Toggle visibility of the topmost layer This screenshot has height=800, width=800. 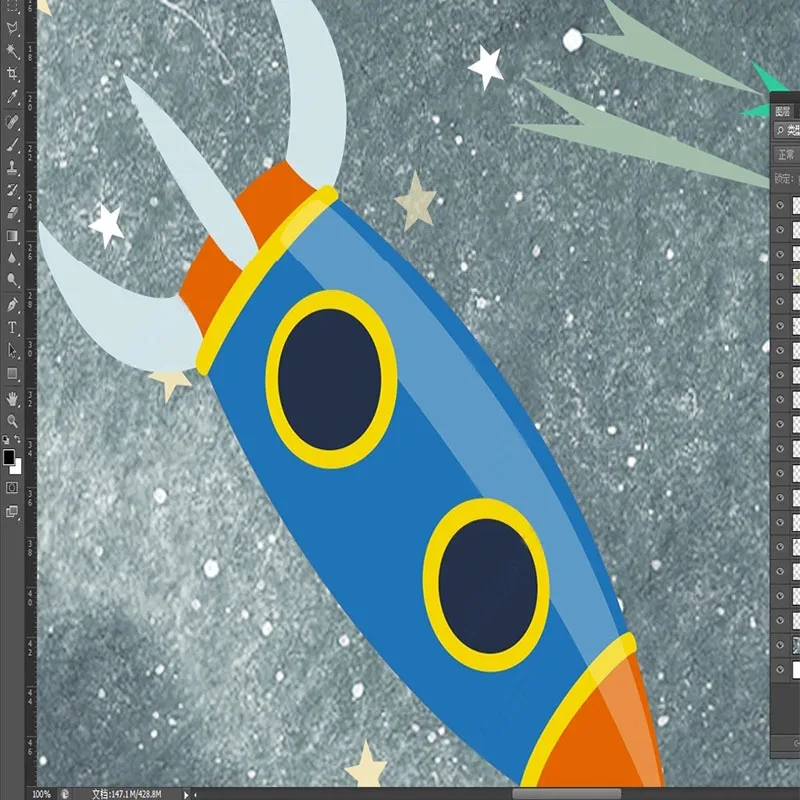tap(780, 205)
